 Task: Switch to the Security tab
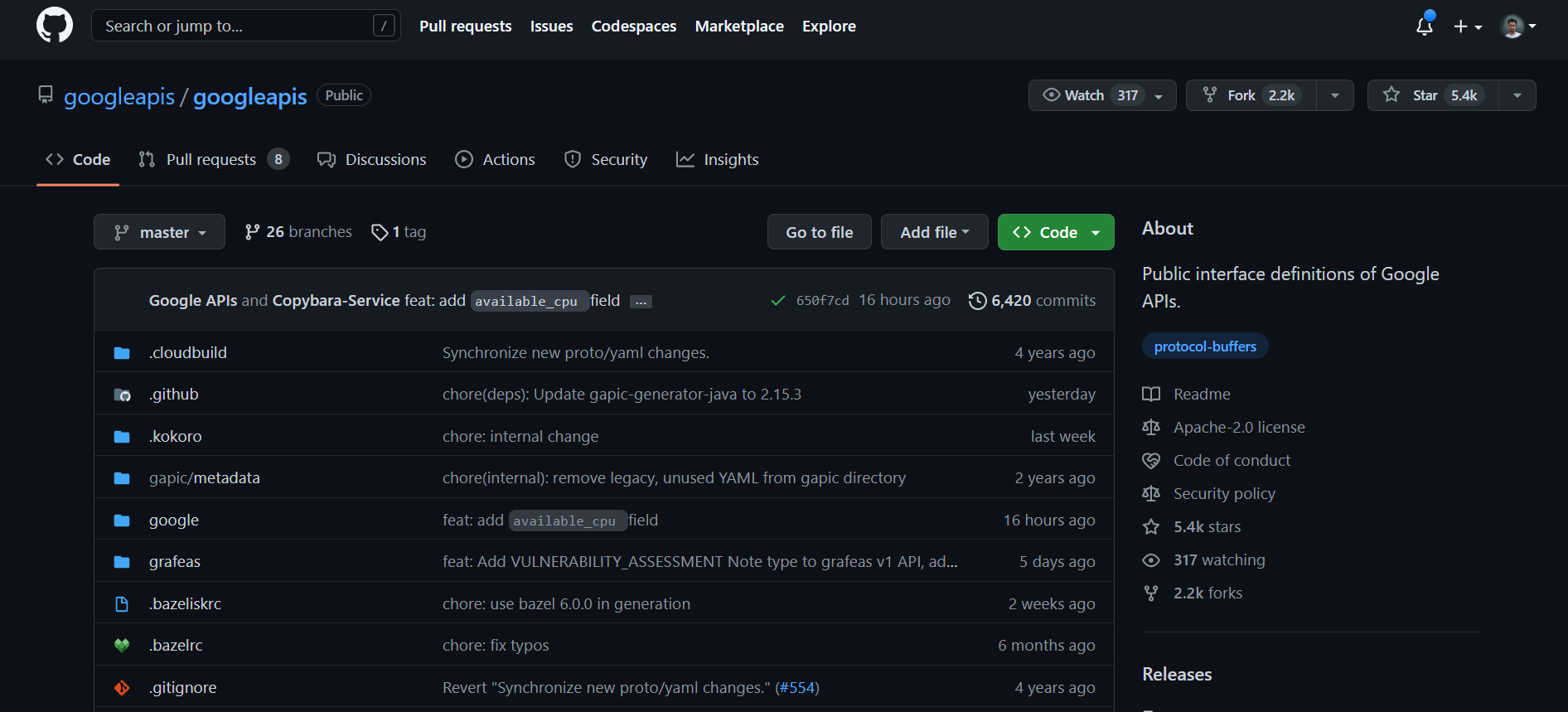(x=606, y=159)
